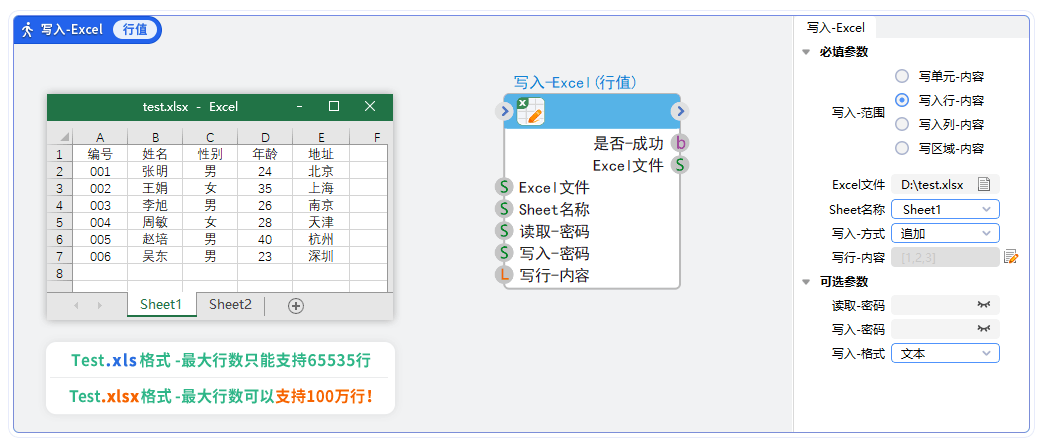Switch to the Sheet2 worksheet tab

point(230,305)
